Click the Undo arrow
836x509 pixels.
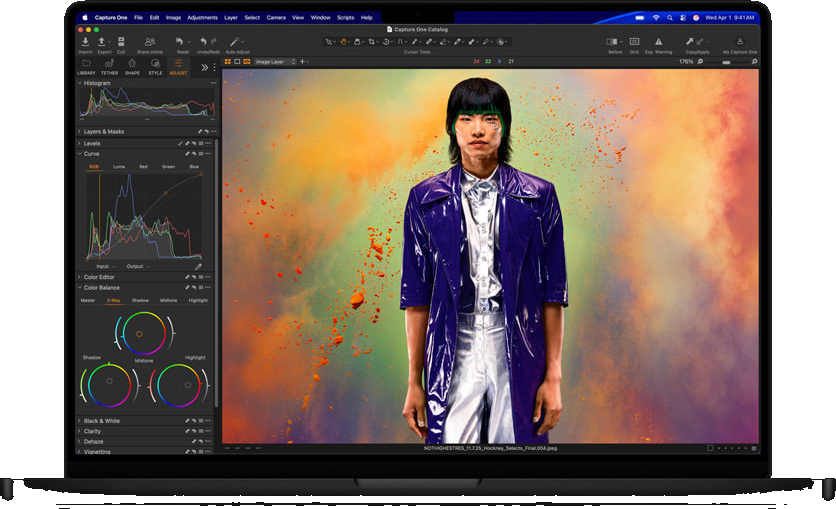pos(203,42)
